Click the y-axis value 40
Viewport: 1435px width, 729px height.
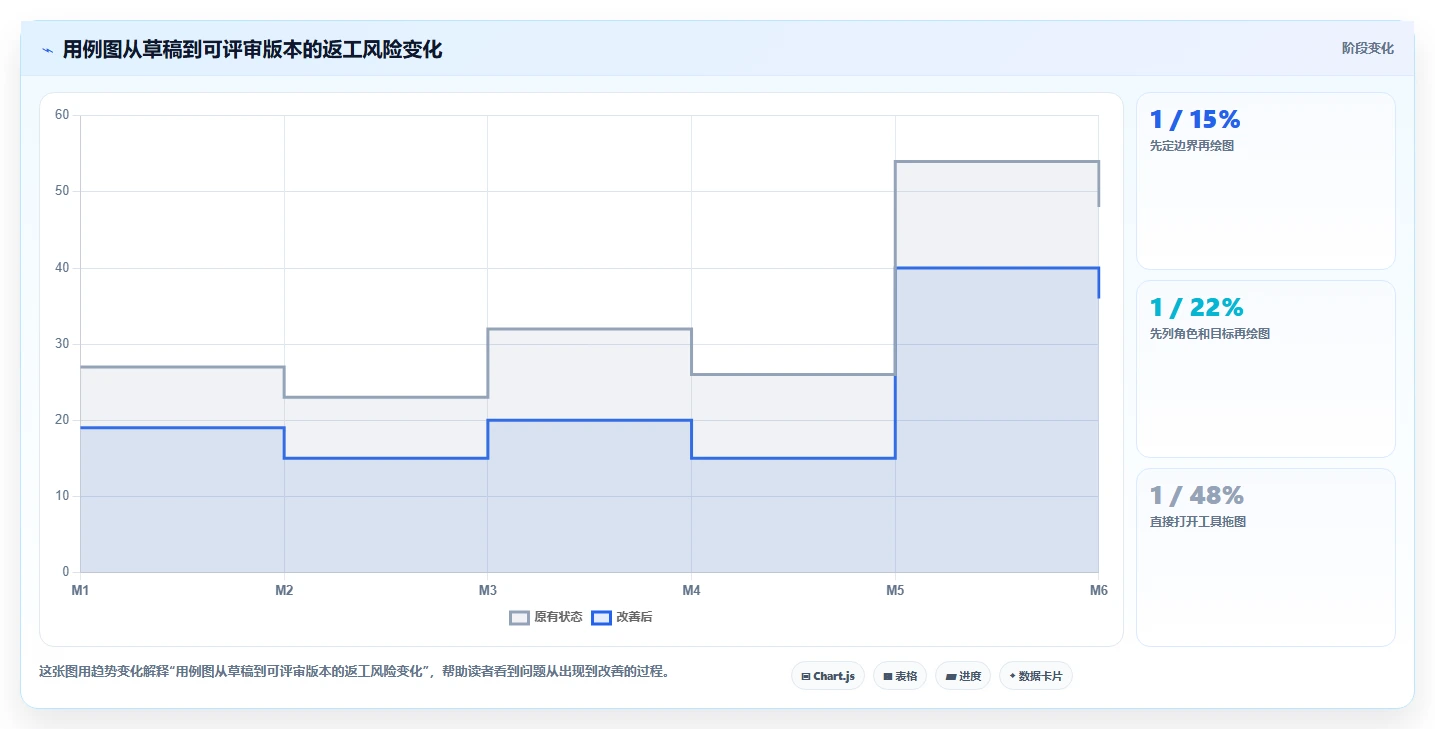pos(62,268)
